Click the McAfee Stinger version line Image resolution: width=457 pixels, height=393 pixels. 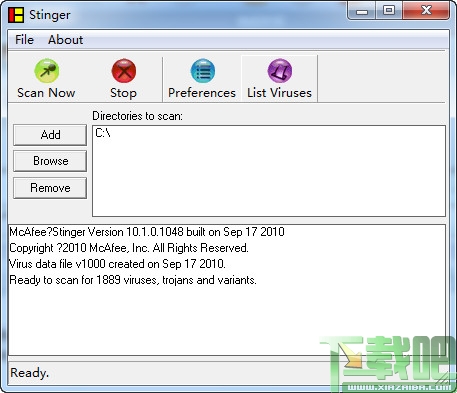point(147,232)
